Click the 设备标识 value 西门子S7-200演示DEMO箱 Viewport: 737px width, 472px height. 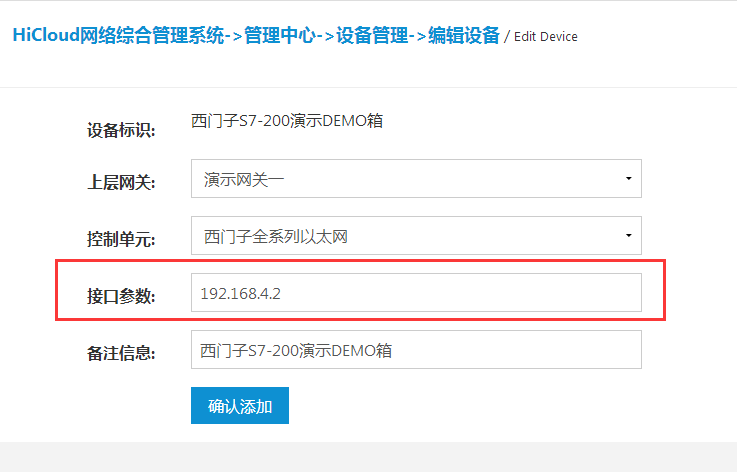point(287,121)
